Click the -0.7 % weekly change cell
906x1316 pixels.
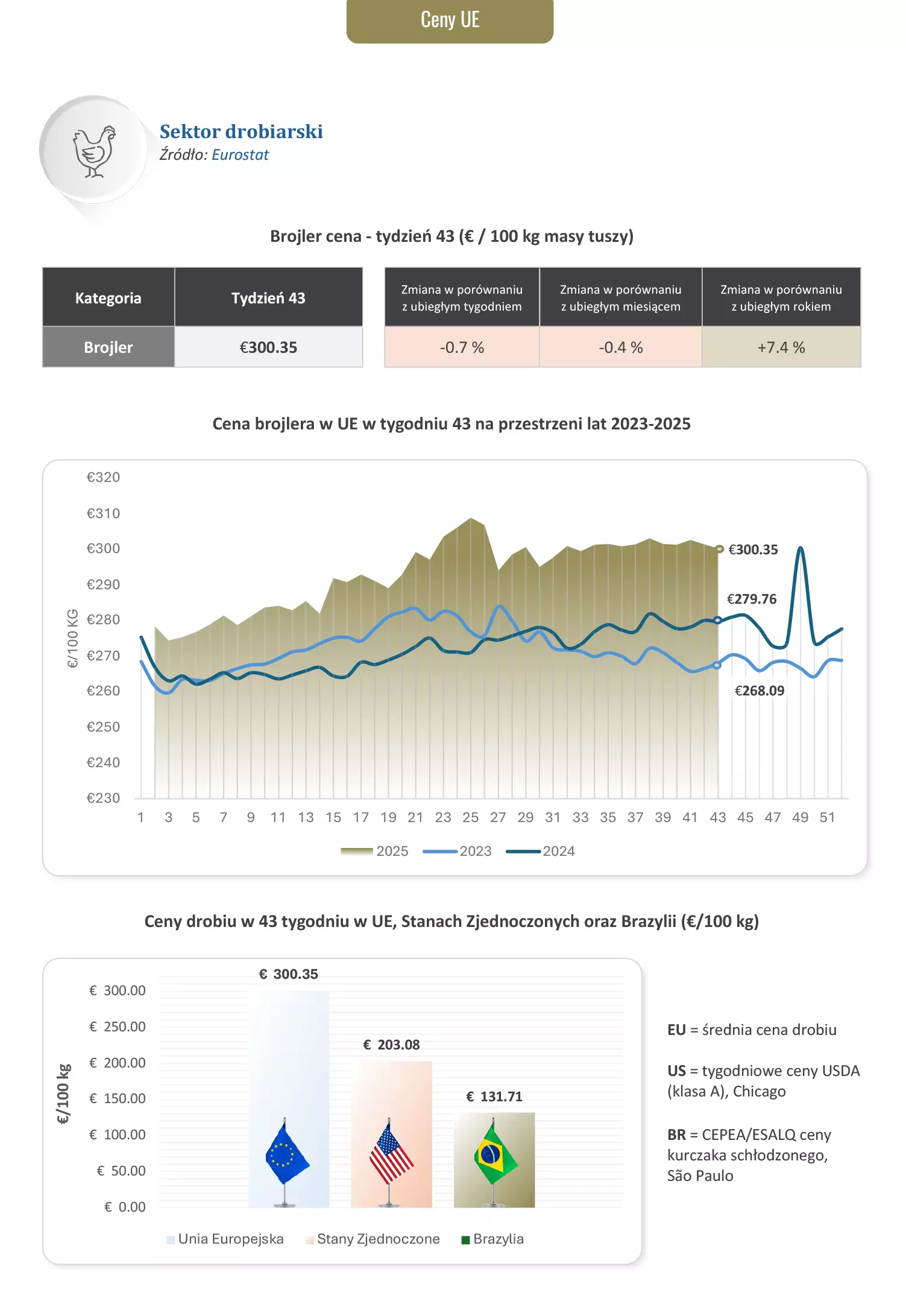[x=462, y=347]
